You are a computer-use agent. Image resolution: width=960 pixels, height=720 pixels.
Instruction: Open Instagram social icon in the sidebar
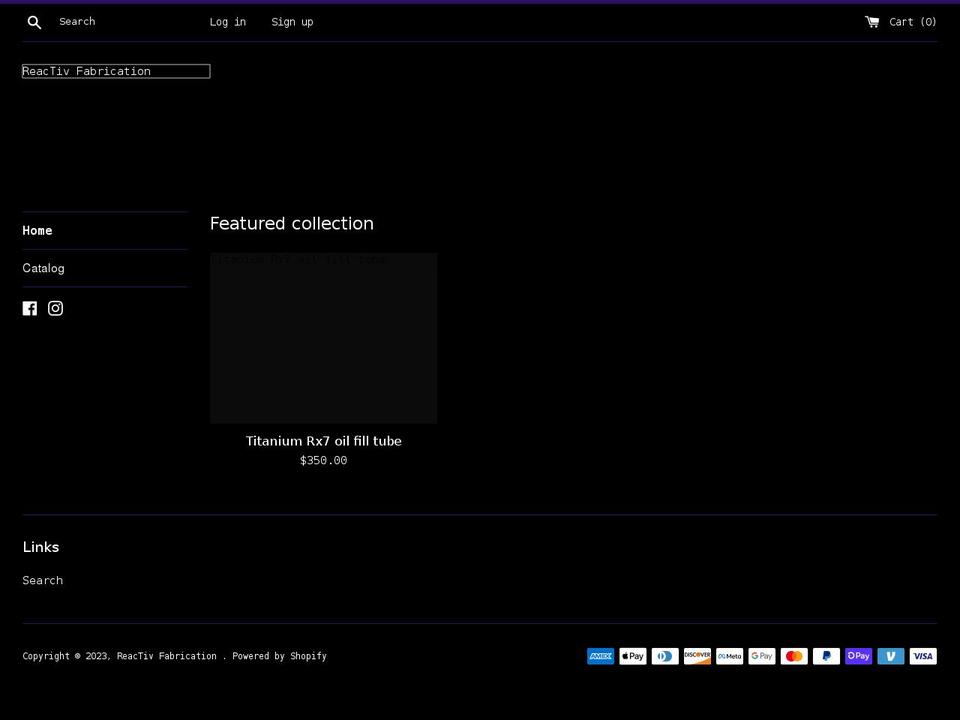click(x=55, y=308)
